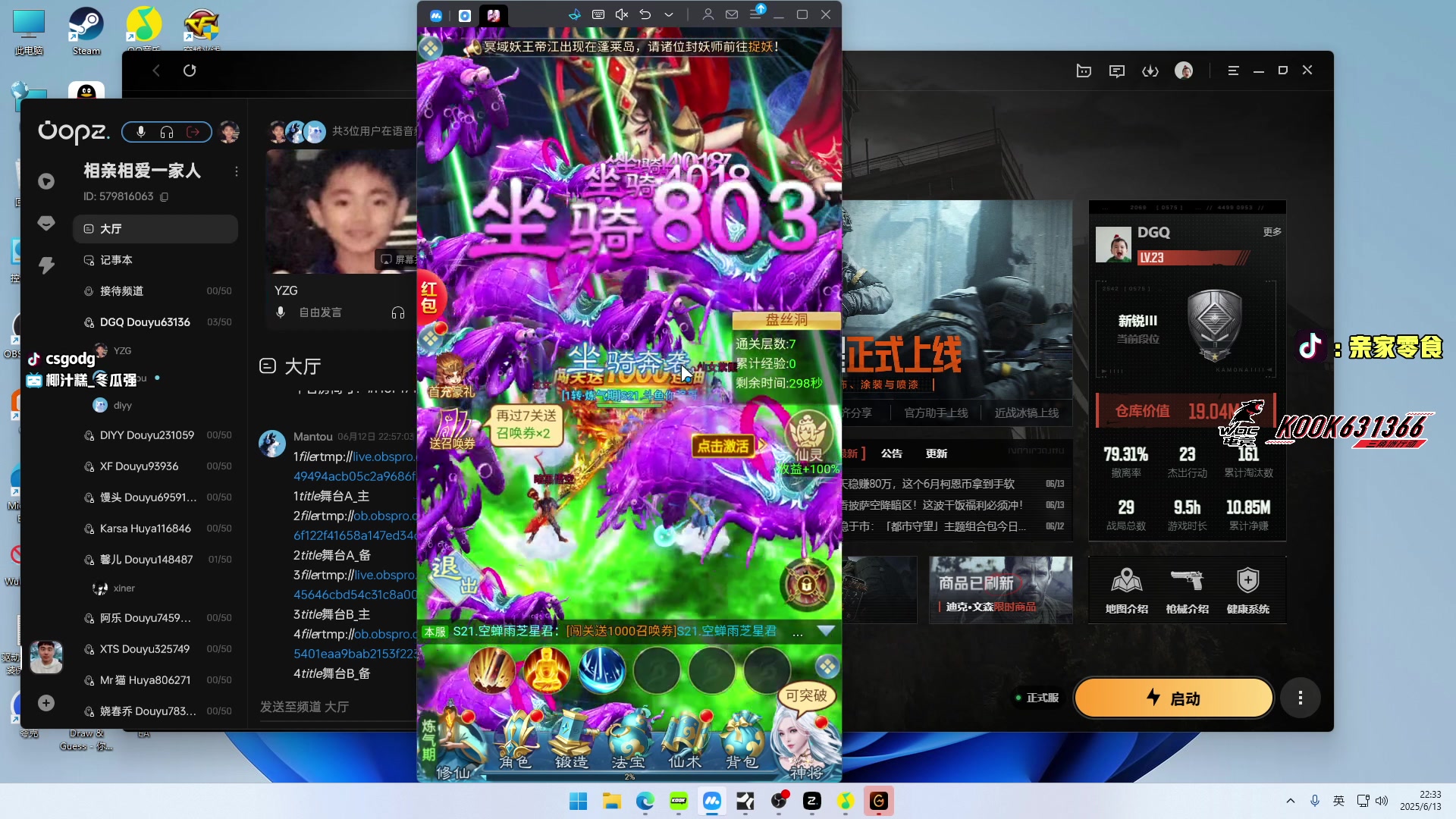Screen dimensions: 1456x819
Task: Expand game chat with down arrow
Action: [x=826, y=631]
